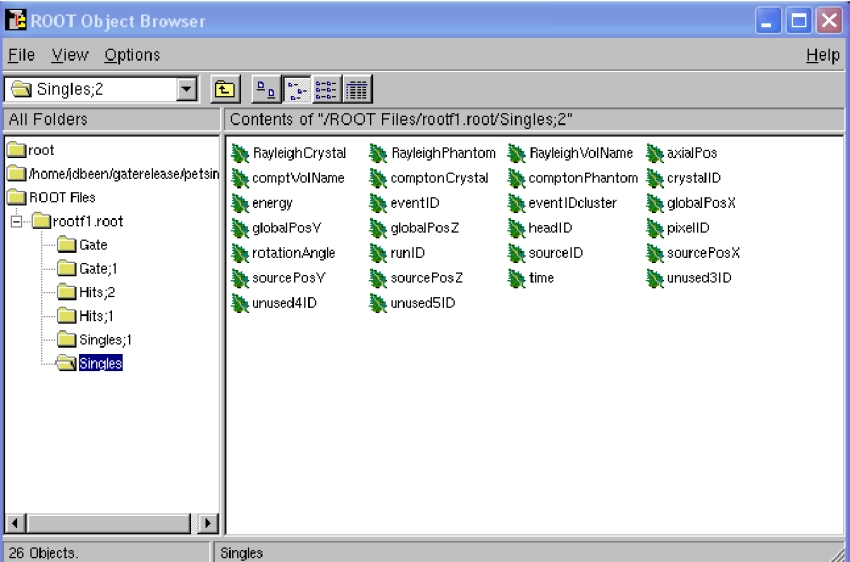Go up one folder level
The image size is (850, 562).
point(225,89)
